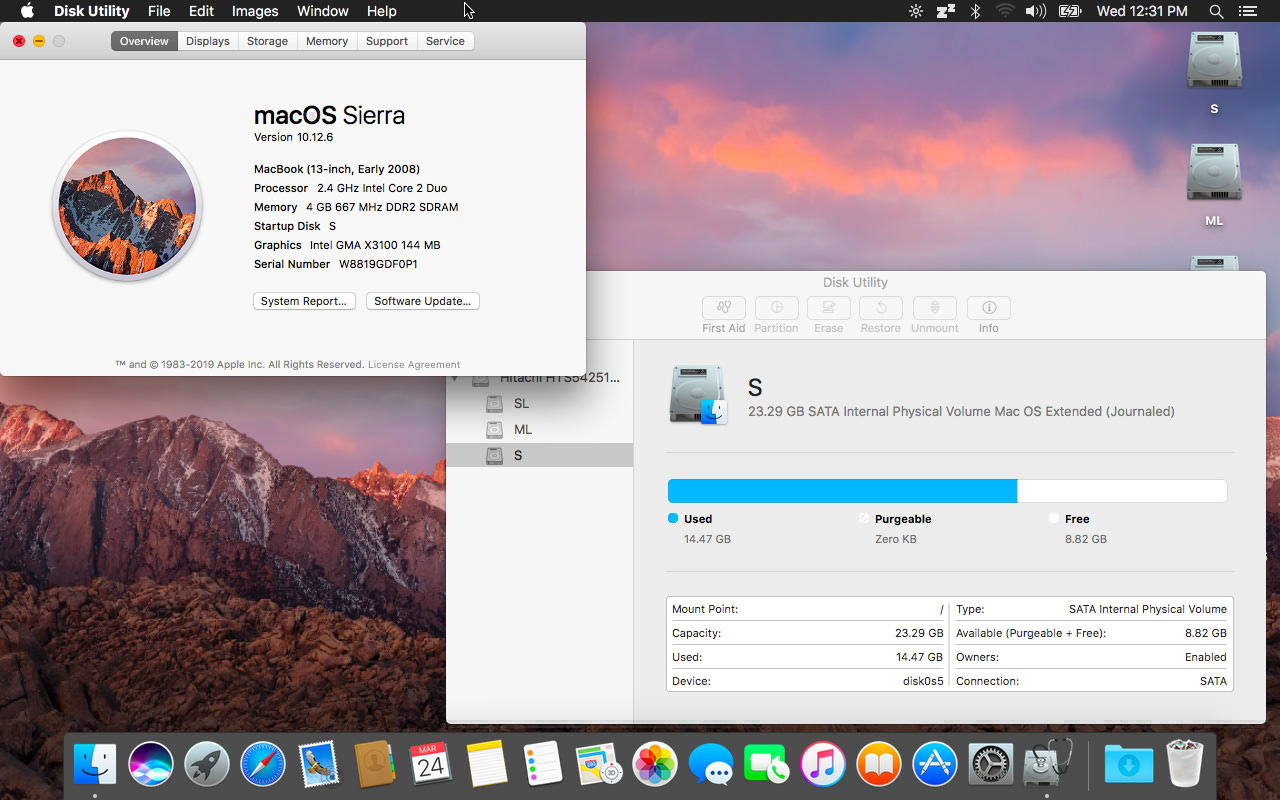The width and height of the screenshot is (1280, 800).
Task: Click the menu bar clock Wed 12:31 PM
Action: pyautogui.click(x=1142, y=11)
